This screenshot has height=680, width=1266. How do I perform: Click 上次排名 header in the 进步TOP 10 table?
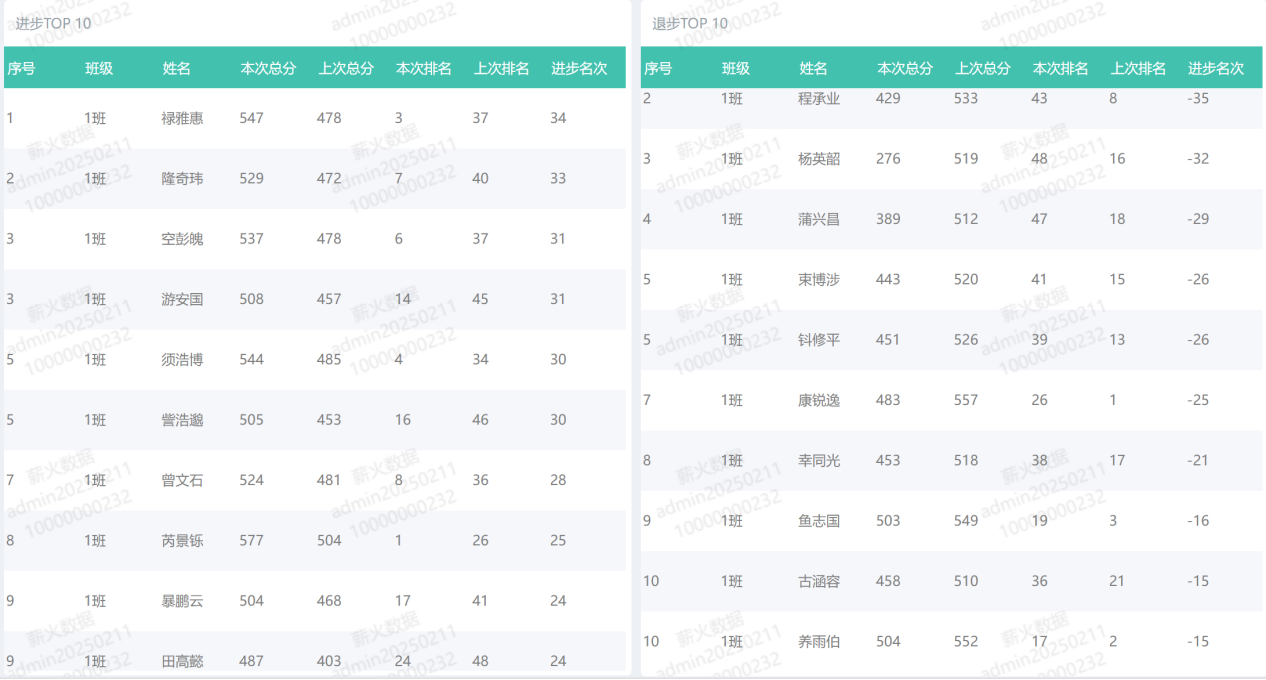pos(501,69)
